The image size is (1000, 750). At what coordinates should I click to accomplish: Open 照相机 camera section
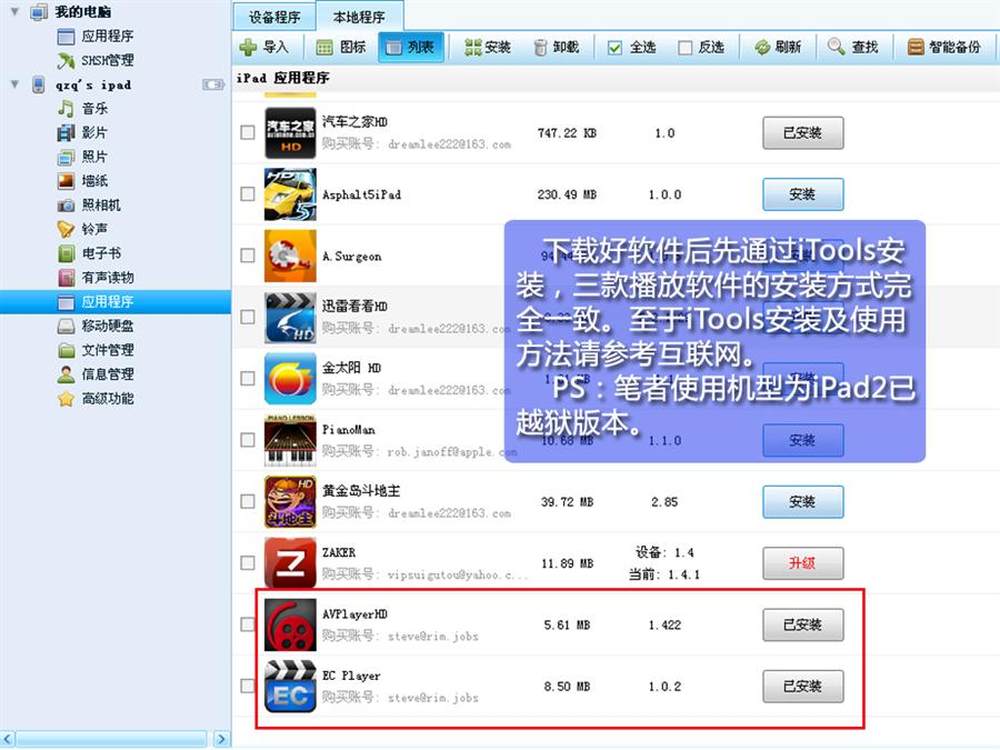(x=89, y=205)
